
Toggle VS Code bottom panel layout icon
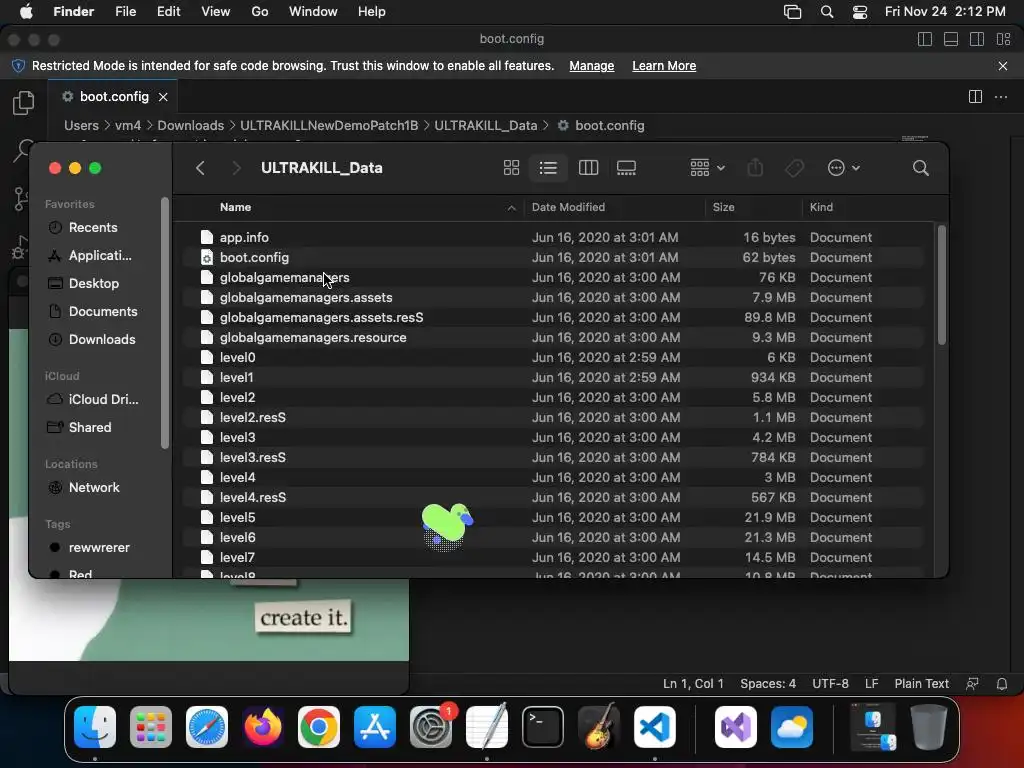(x=951, y=39)
